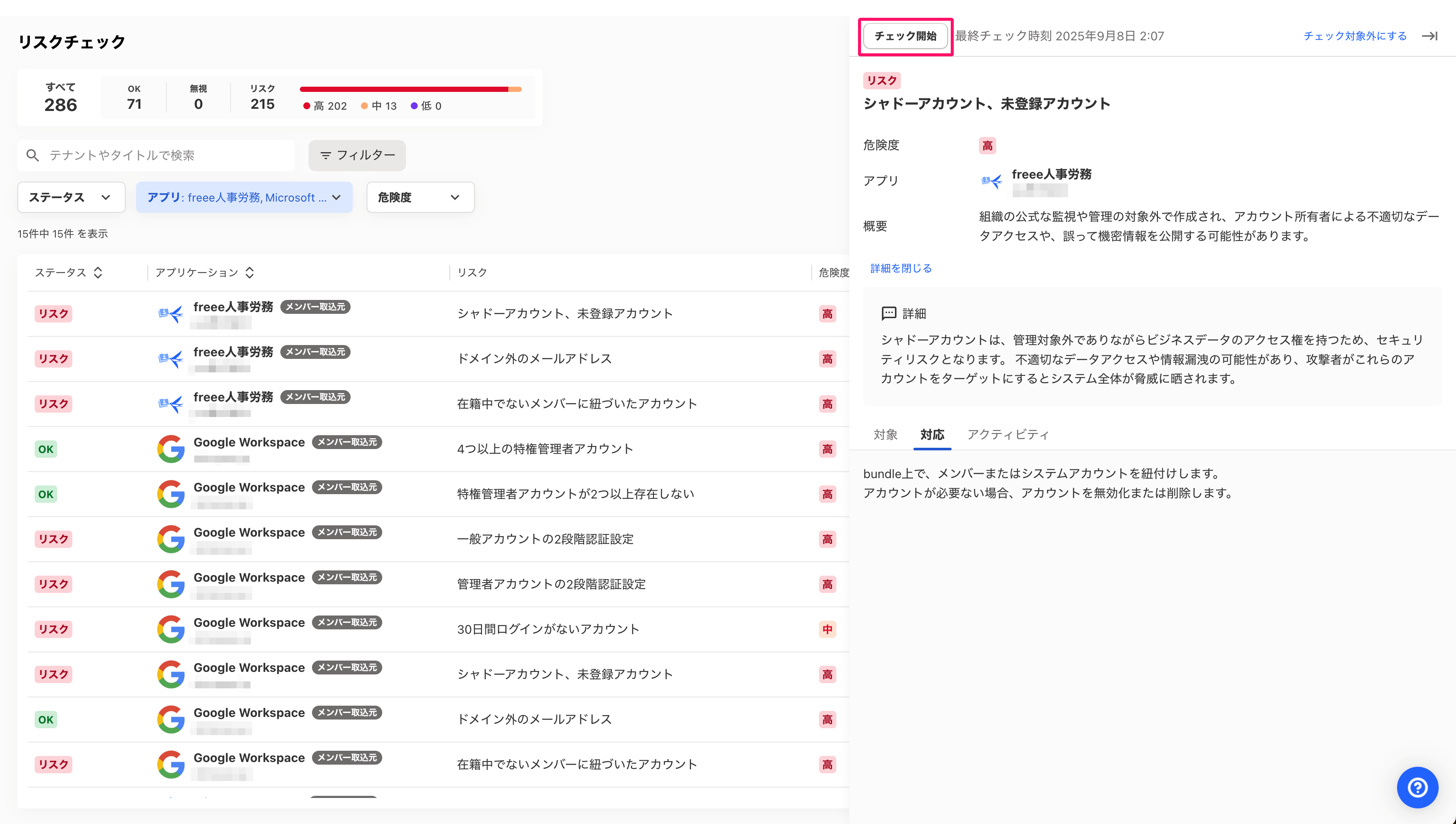The width and height of the screenshot is (1456, 824).
Task: Click the テナントやタイトルで検索 search field
Action: [x=156, y=155]
